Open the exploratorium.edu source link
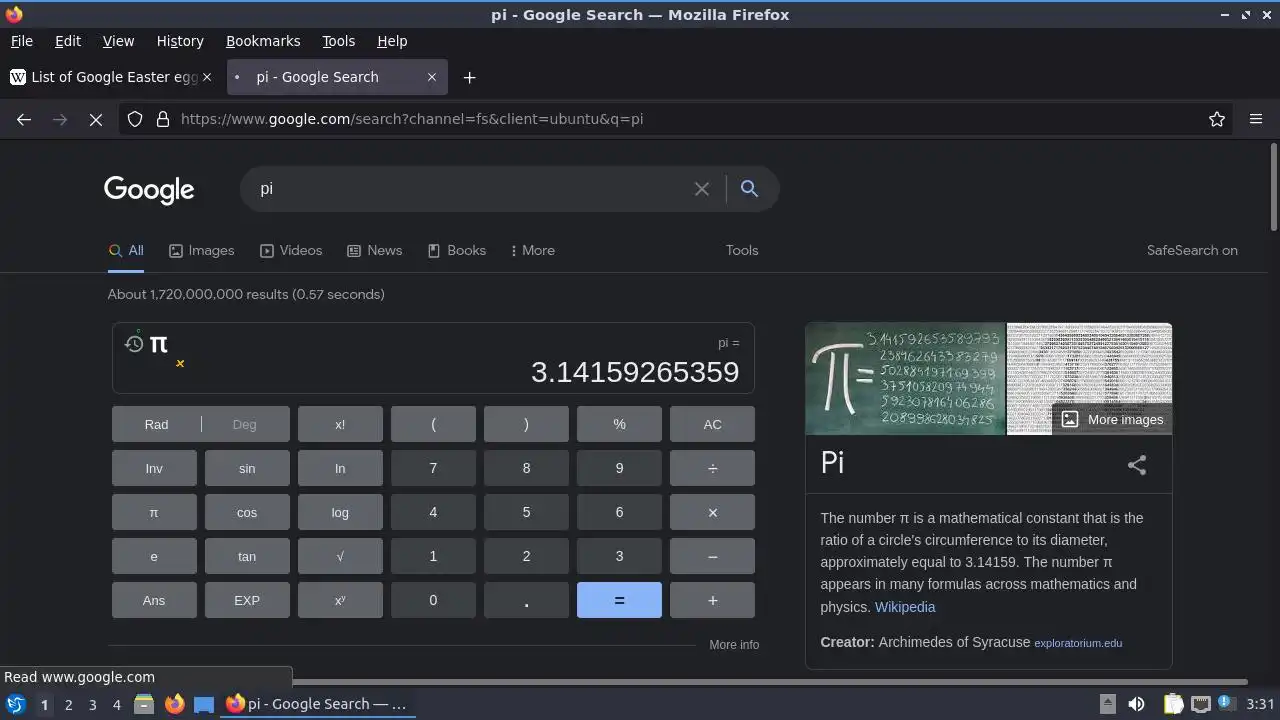Viewport: 1280px width, 720px height. click(x=1078, y=643)
